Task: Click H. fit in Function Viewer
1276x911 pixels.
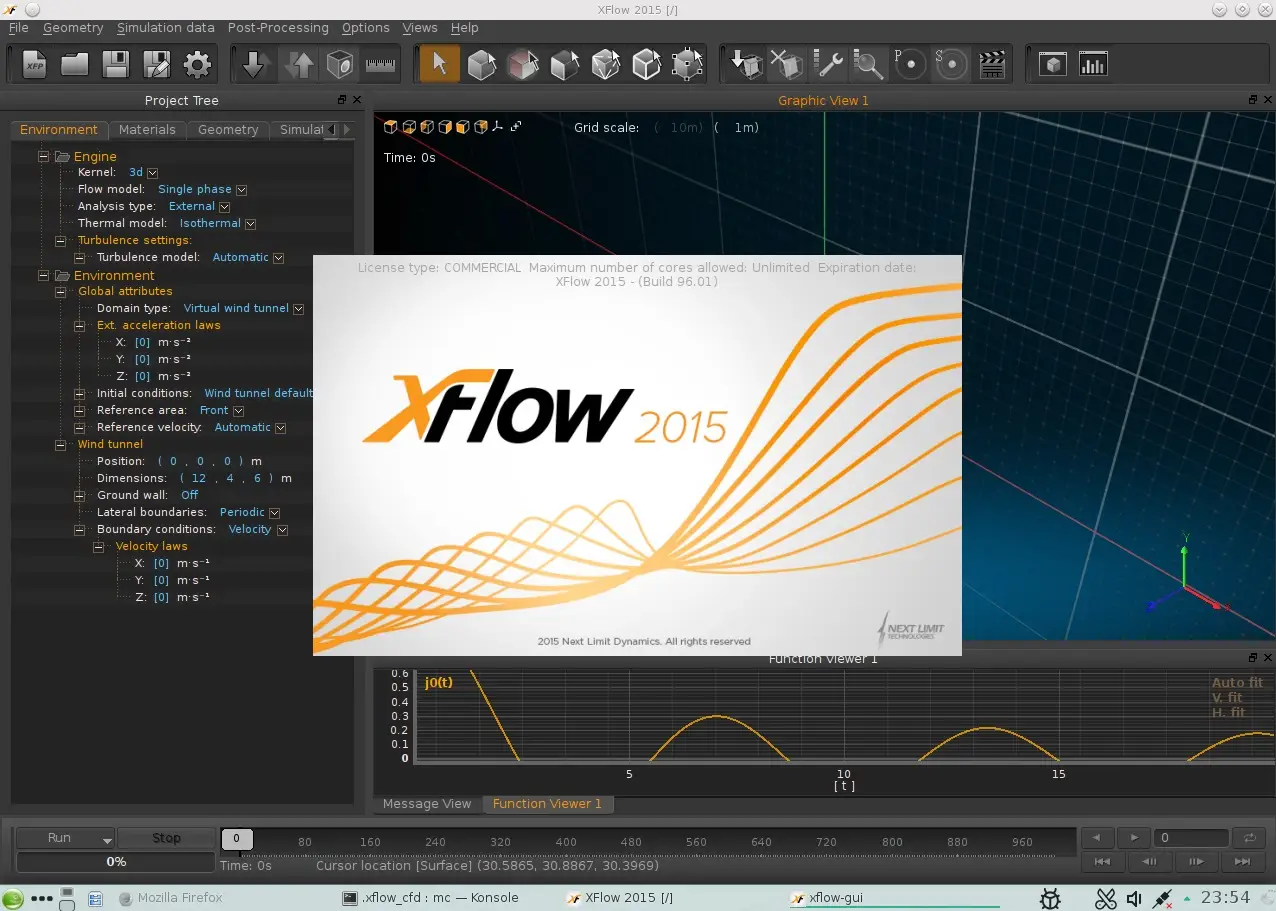Action: point(1228,713)
